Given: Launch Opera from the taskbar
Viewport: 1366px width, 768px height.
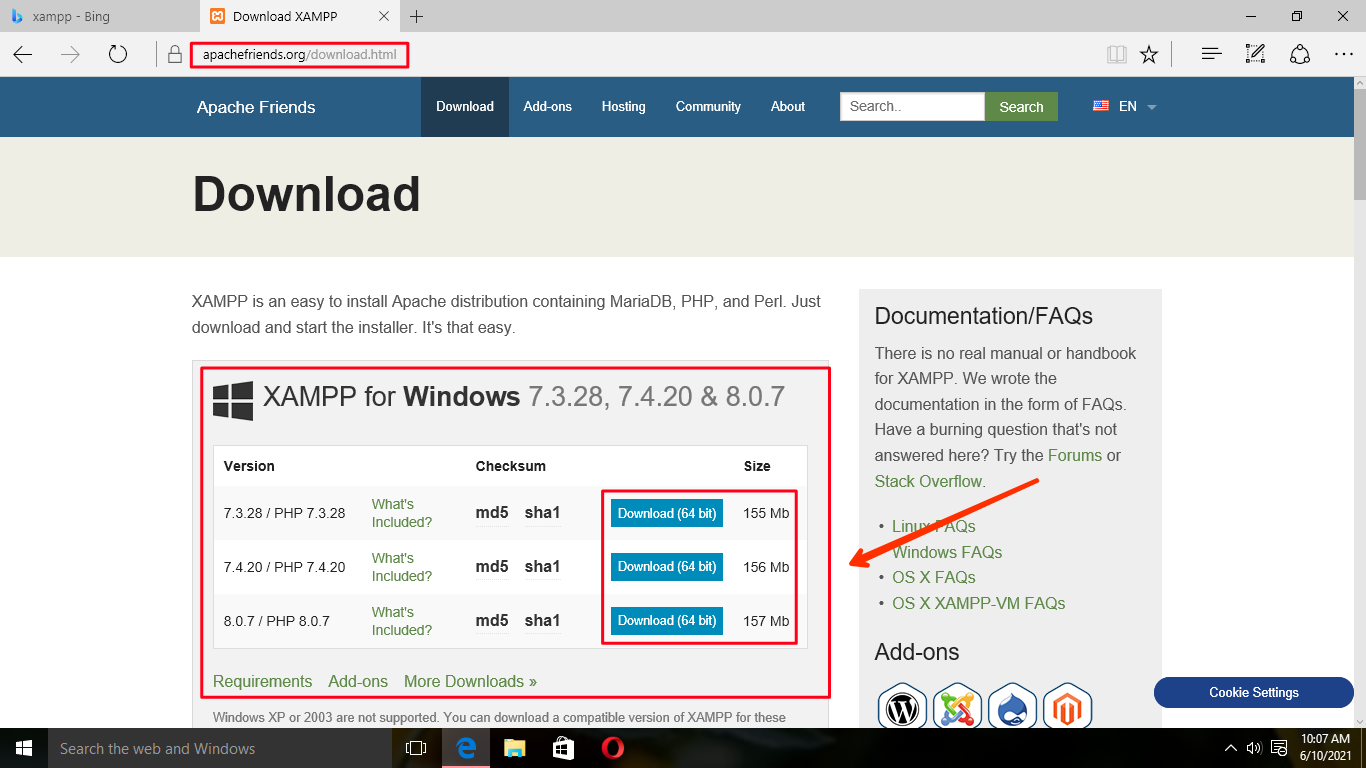Looking at the screenshot, I should 613,748.
